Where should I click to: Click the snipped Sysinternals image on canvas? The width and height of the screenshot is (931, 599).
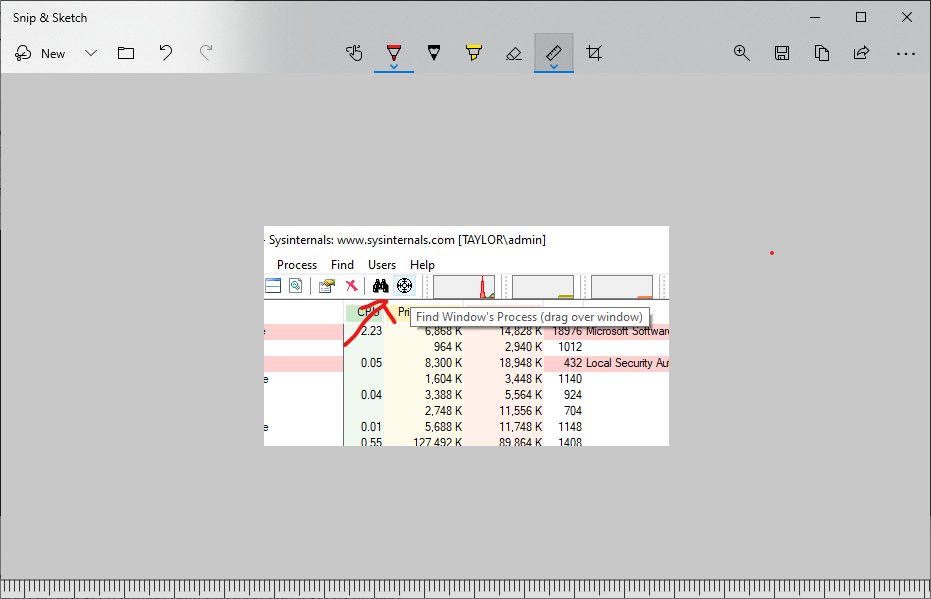tap(466, 336)
